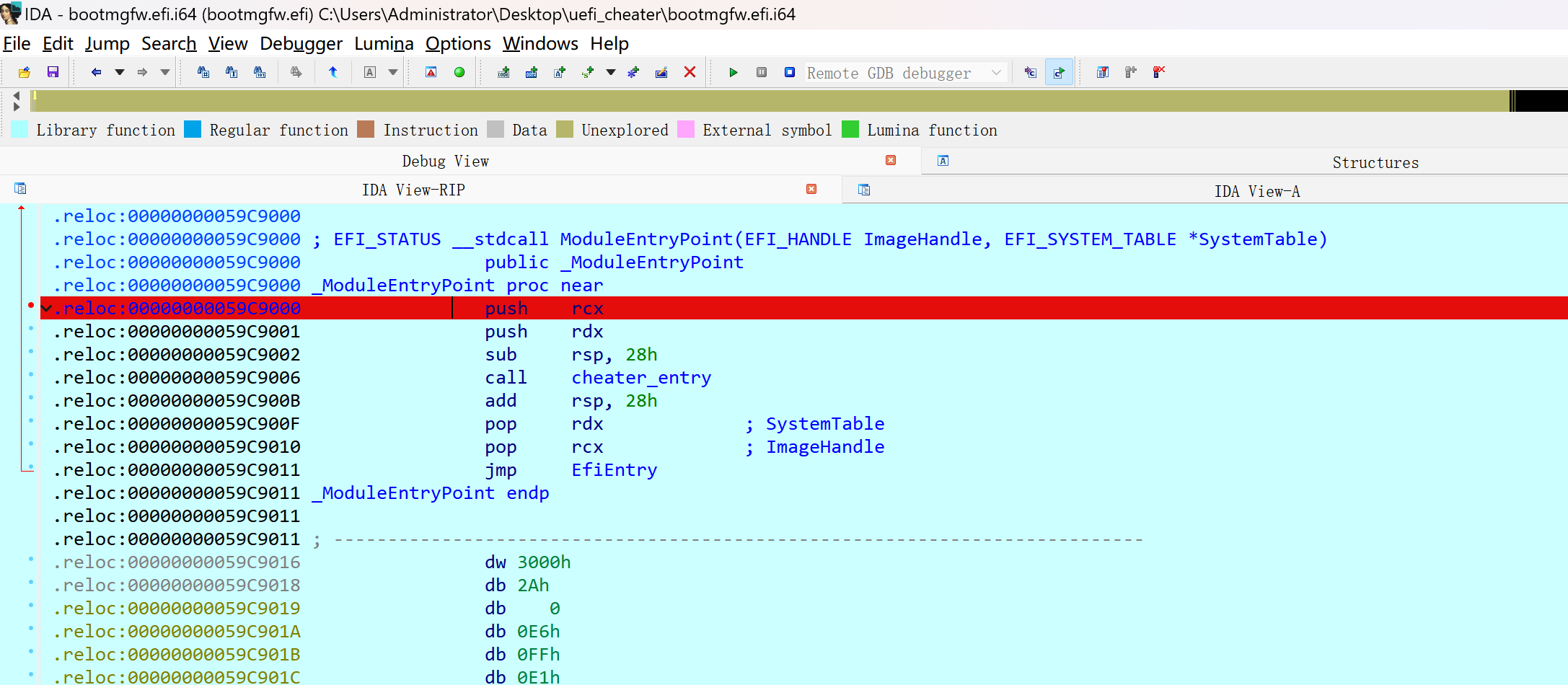Open the Help menu
The height and width of the screenshot is (685, 1568).
click(x=609, y=44)
